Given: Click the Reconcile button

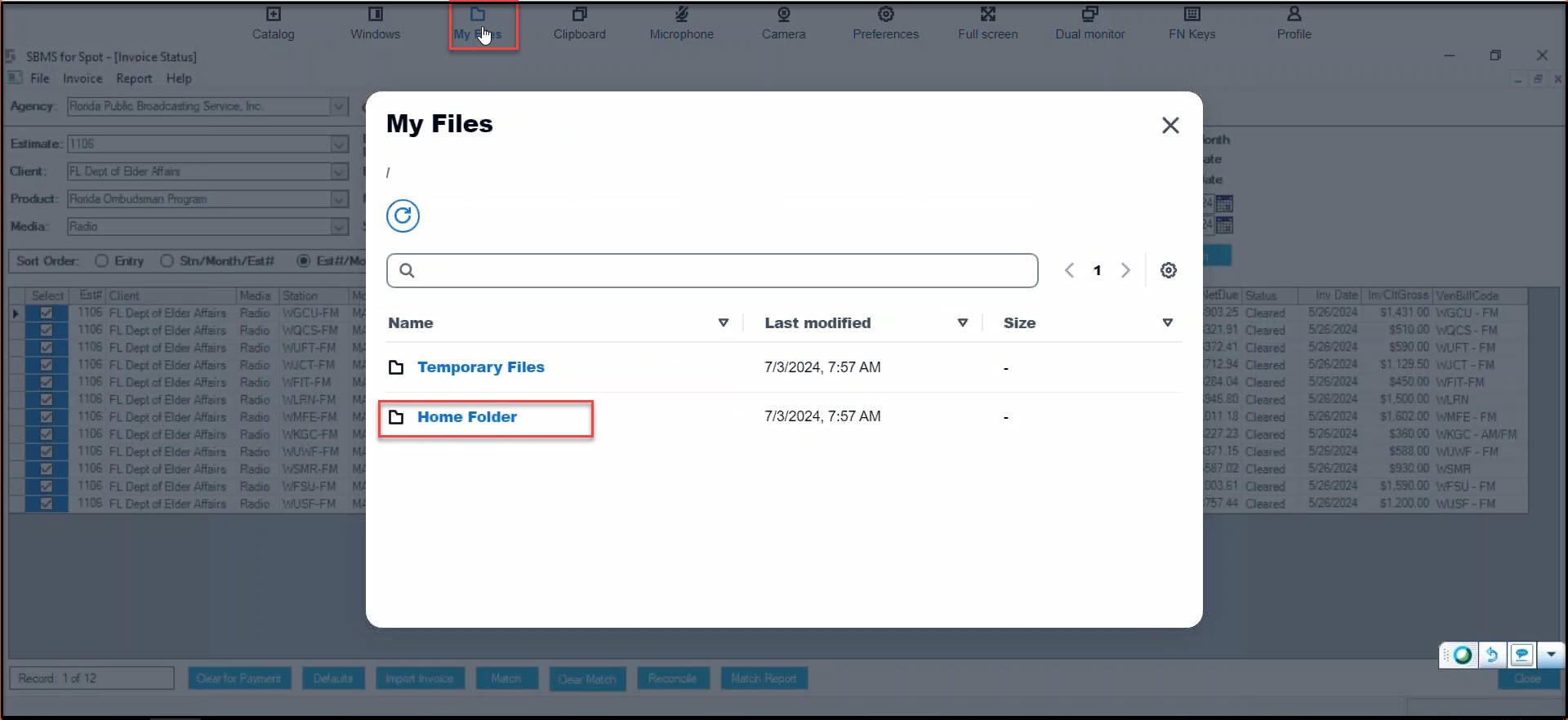Looking at the screenshot, I should [673, 678].
